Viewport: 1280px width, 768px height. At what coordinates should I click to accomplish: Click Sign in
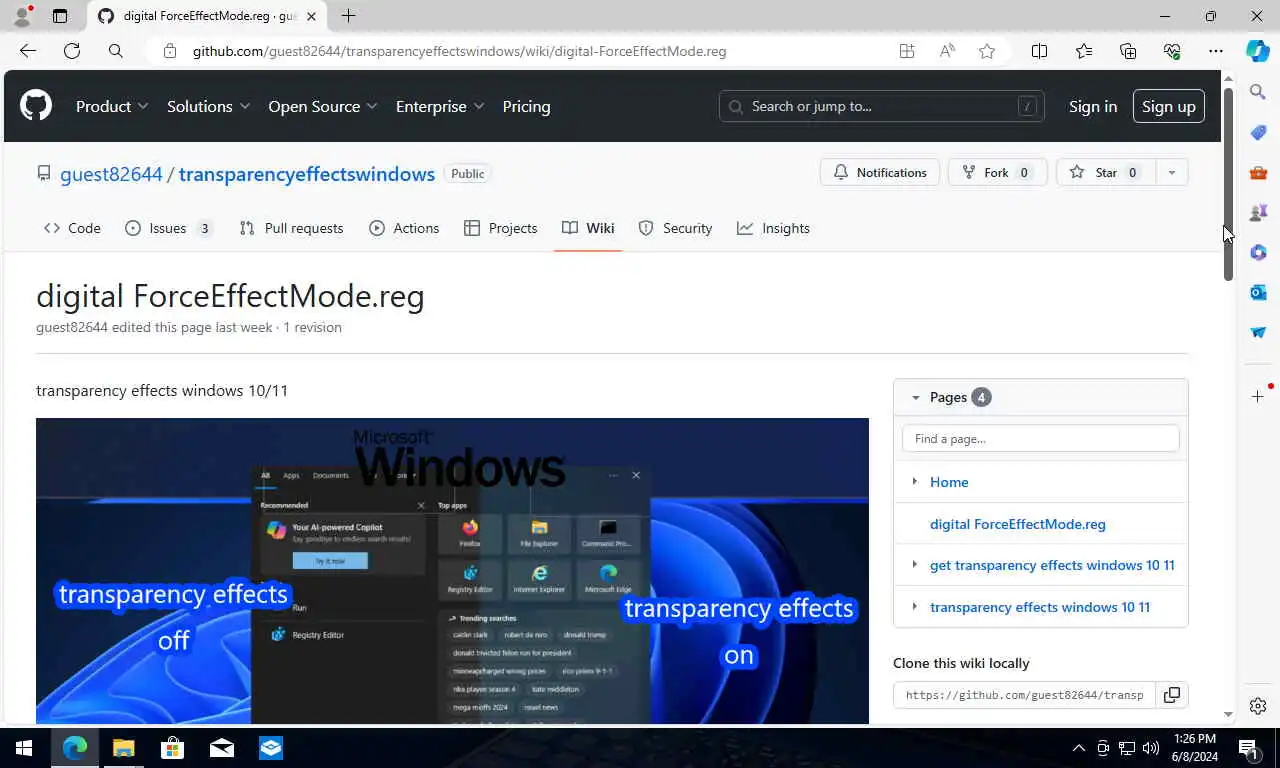click(1093, 106)
